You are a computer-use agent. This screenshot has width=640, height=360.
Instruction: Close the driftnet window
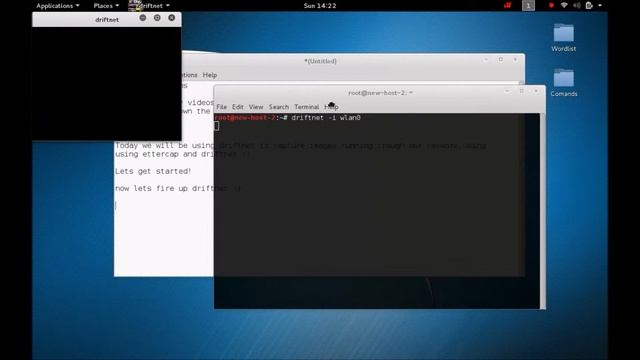coord(172,18)
